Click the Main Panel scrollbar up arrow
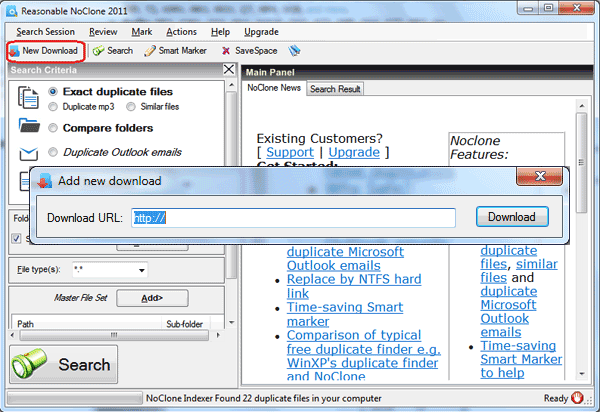This screenshot has height=412, width=600. (x=582, y=106)
